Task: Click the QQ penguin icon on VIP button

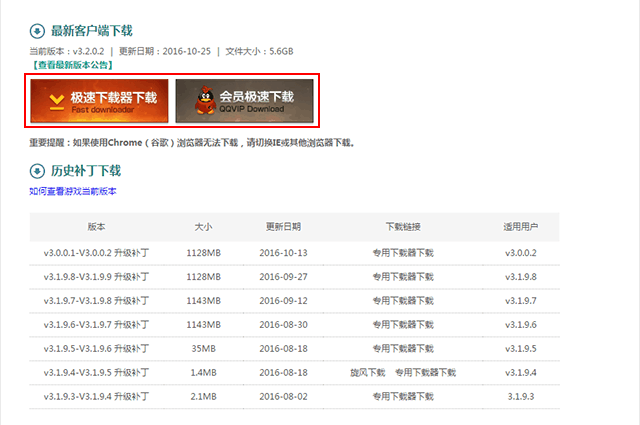Action: 205,100
